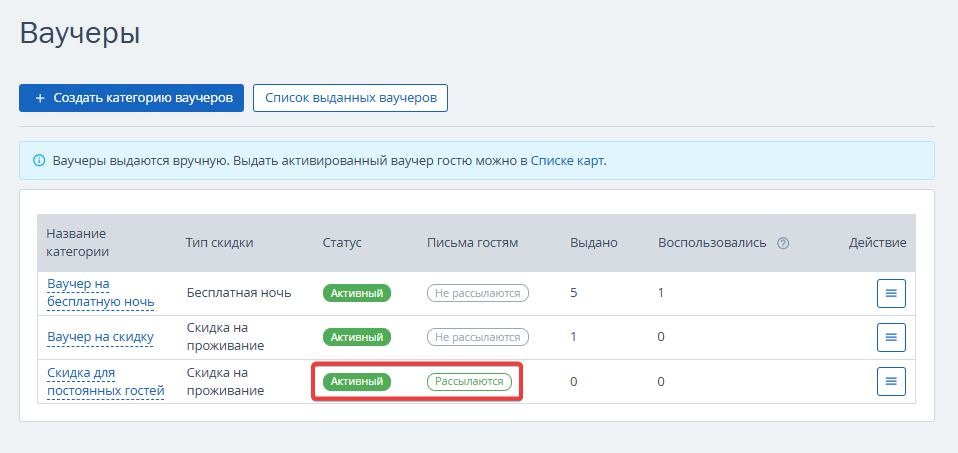Click Не рассылаются badge in first row
958x453 pixels.
478,293
